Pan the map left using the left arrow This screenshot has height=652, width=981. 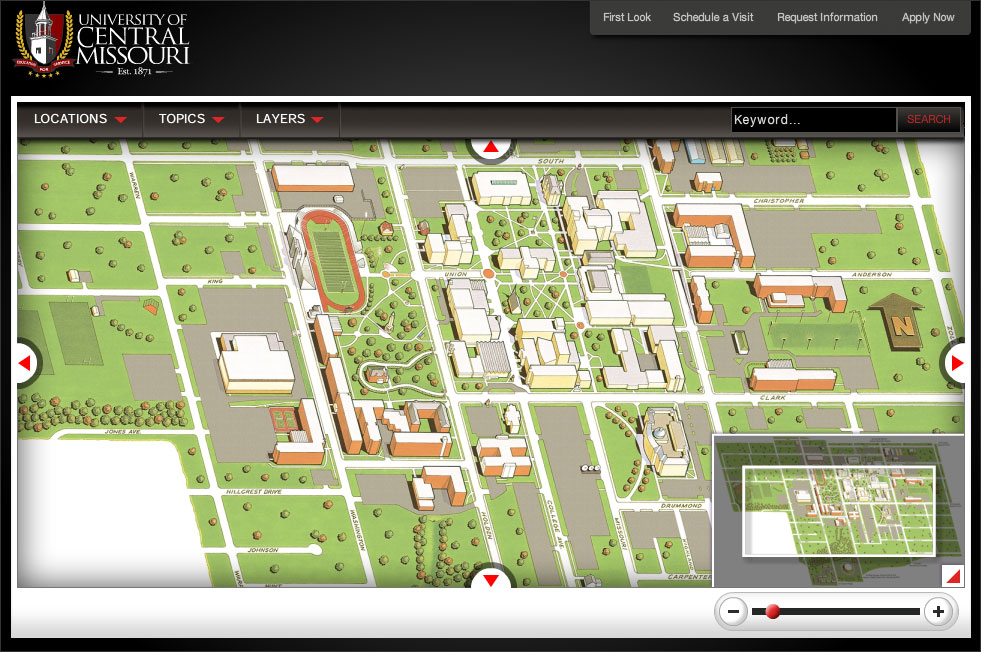point(26,363)
